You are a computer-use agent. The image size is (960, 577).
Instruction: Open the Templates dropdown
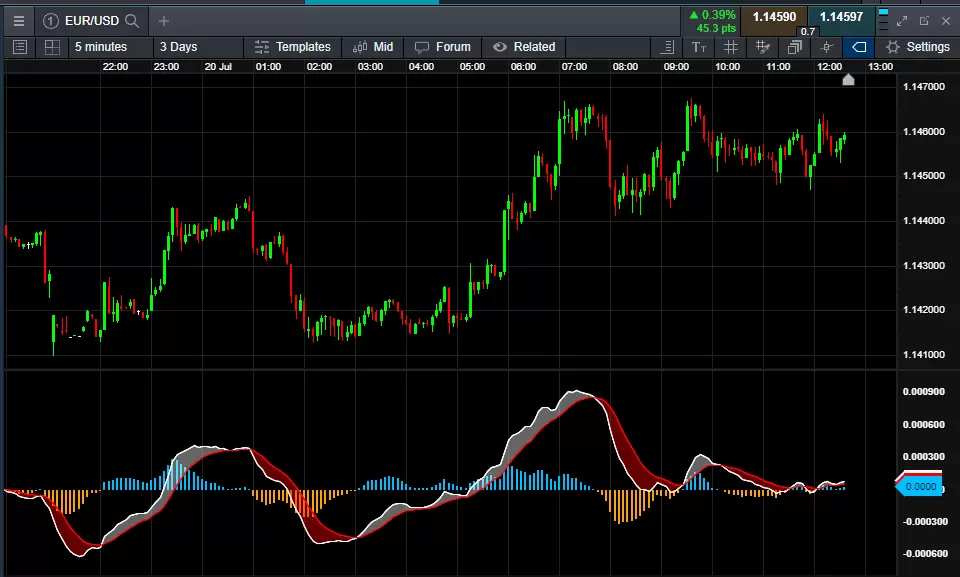click(292, 46)
